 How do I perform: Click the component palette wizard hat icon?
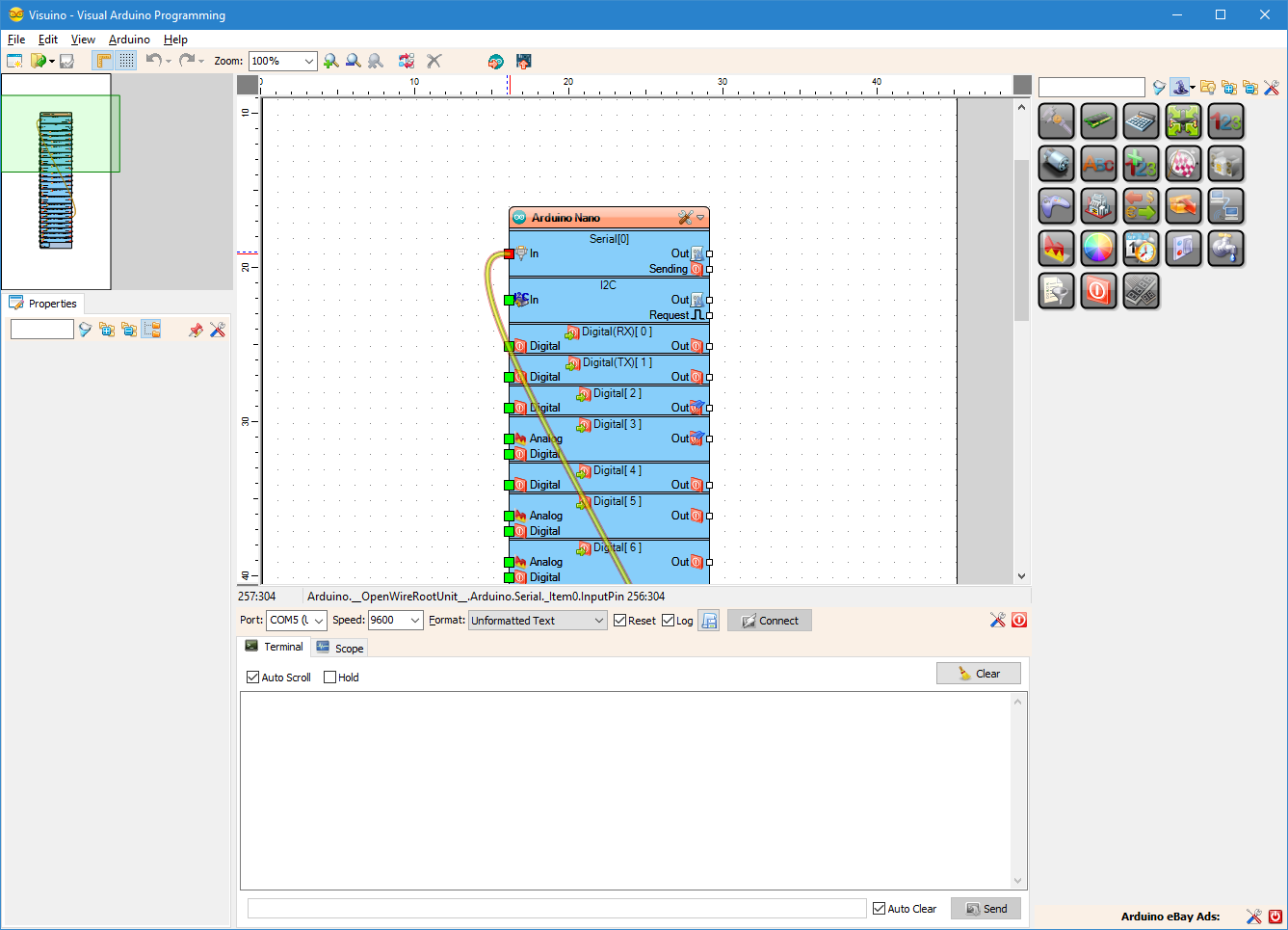coord(1179,87)
